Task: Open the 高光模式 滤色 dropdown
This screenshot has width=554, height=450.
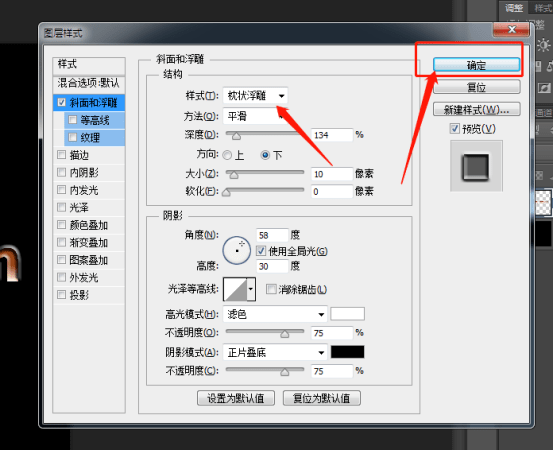Action: (275, 314)
